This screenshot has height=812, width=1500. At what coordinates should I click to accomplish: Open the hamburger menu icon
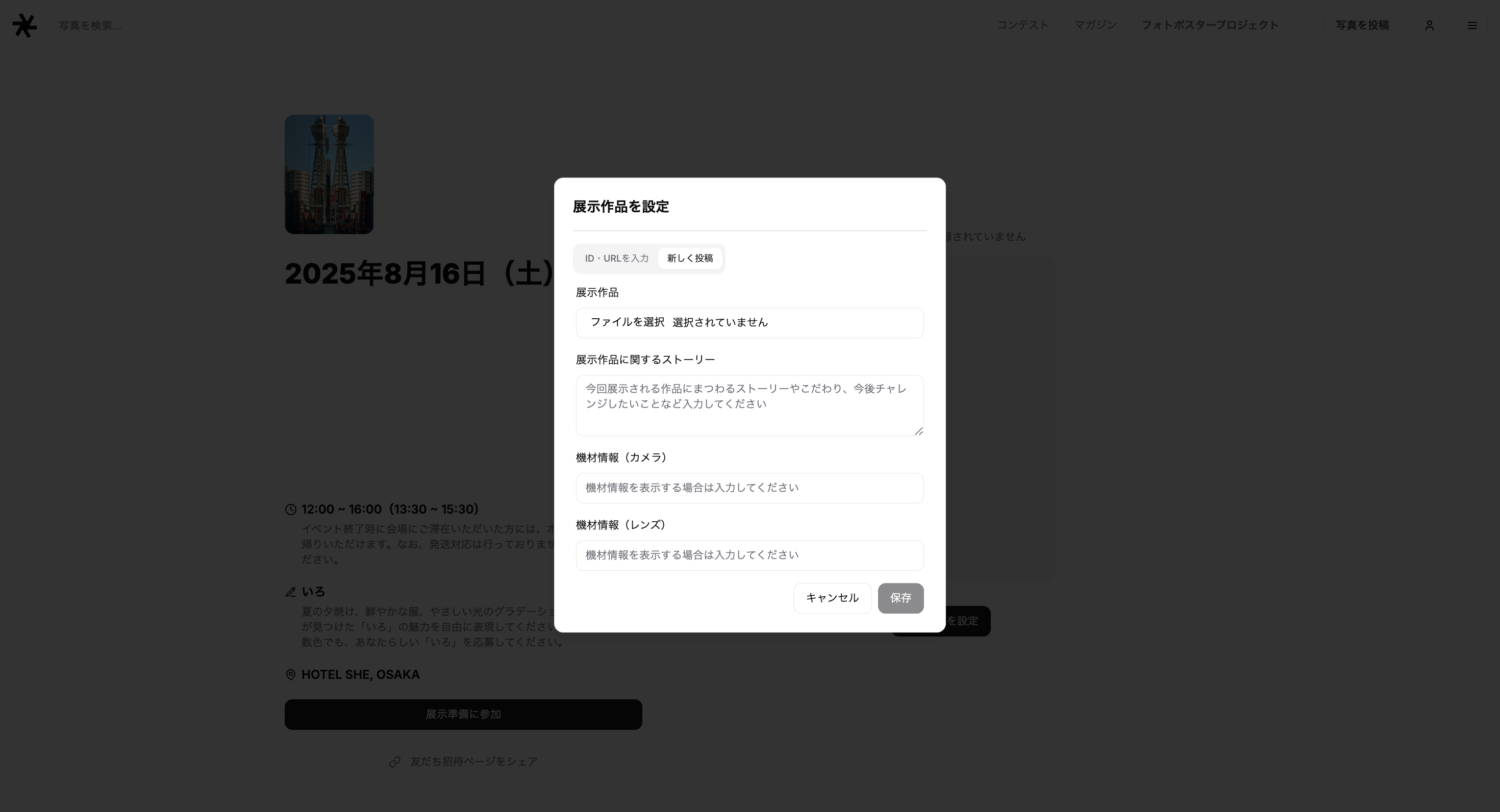(1472, 26)
